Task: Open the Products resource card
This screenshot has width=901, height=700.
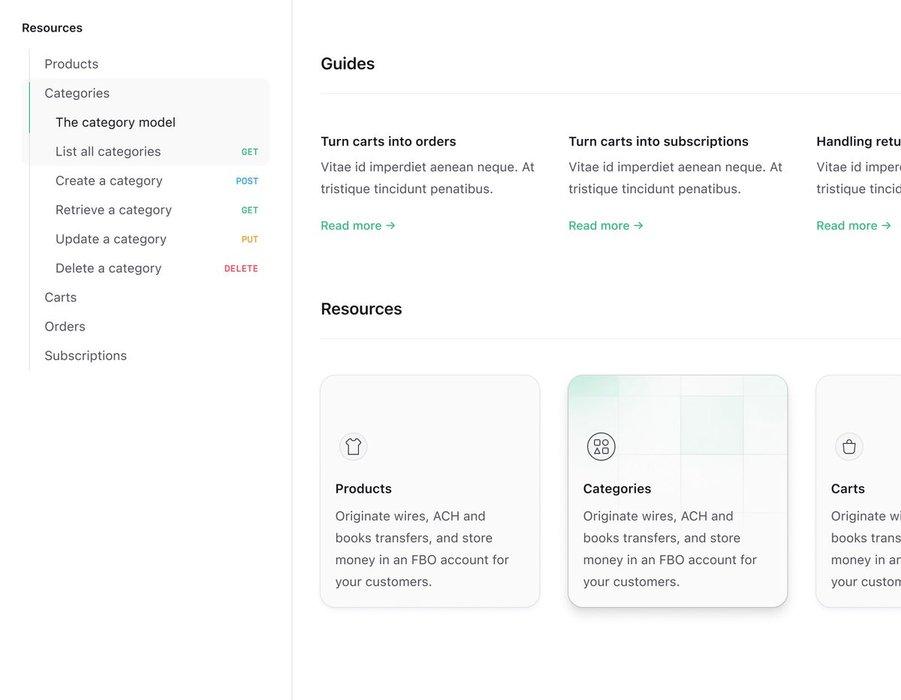Action: pyautogui.click(x=430, y=491)
